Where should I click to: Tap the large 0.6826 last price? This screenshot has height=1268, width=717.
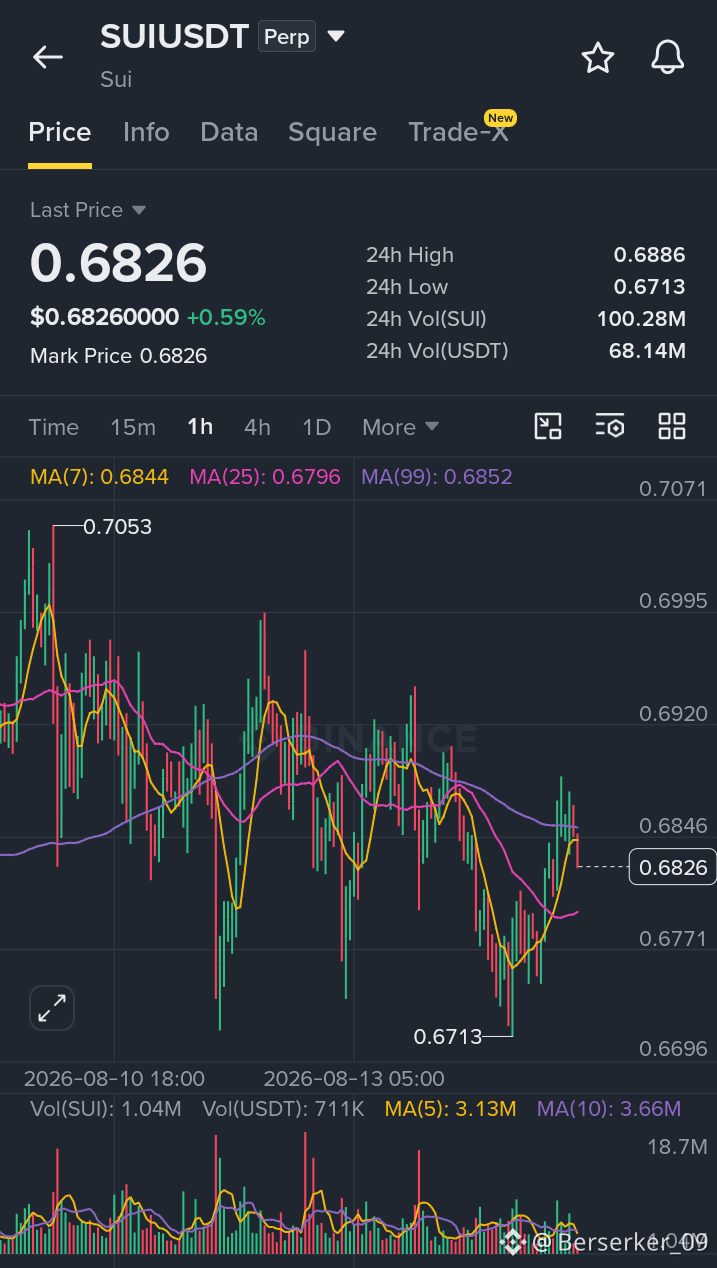(x=118, y=263)
